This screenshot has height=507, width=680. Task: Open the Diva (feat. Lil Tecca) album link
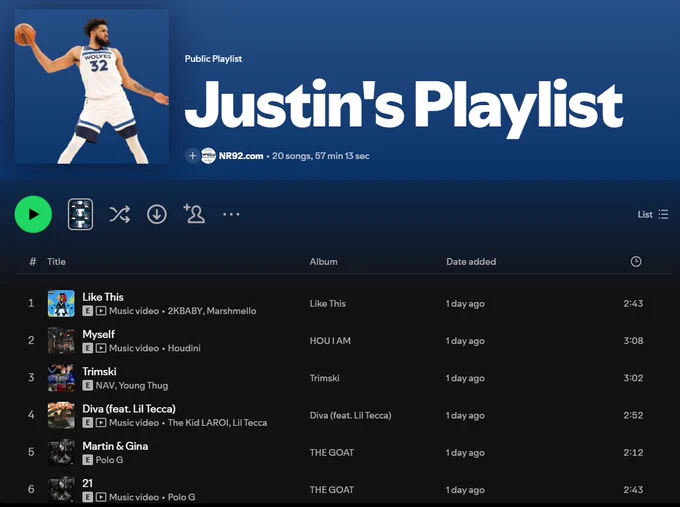pyautogui.click(x=350, y=415)
